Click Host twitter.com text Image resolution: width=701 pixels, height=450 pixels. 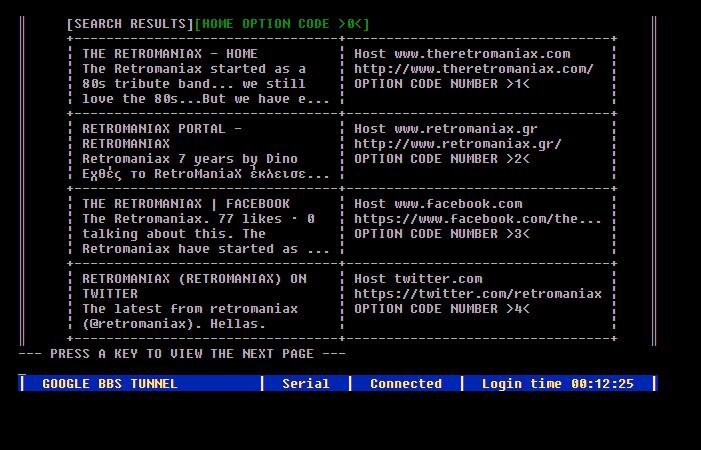click(x=418, y=279)
